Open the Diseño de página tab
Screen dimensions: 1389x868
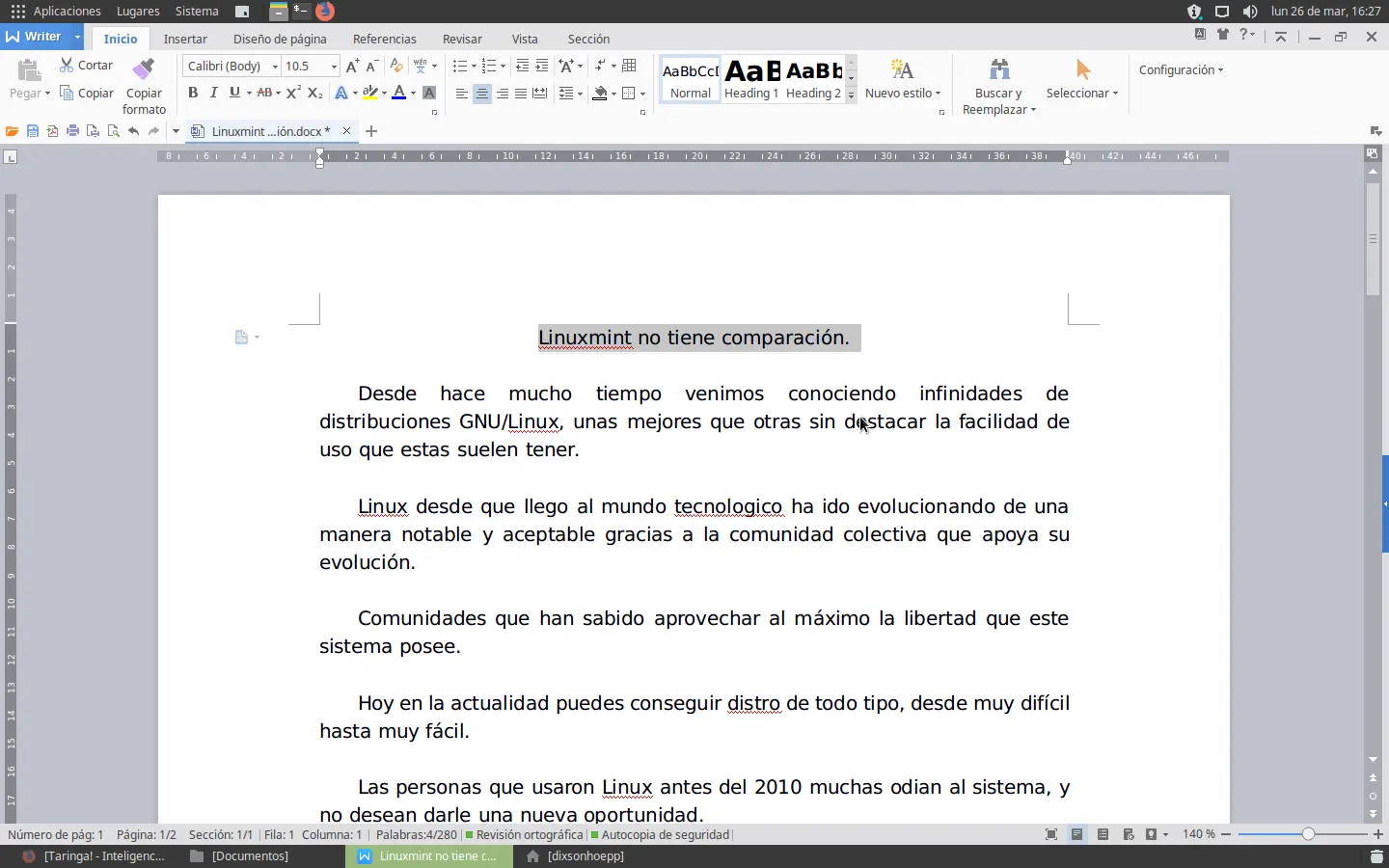(x=280, y=39)
